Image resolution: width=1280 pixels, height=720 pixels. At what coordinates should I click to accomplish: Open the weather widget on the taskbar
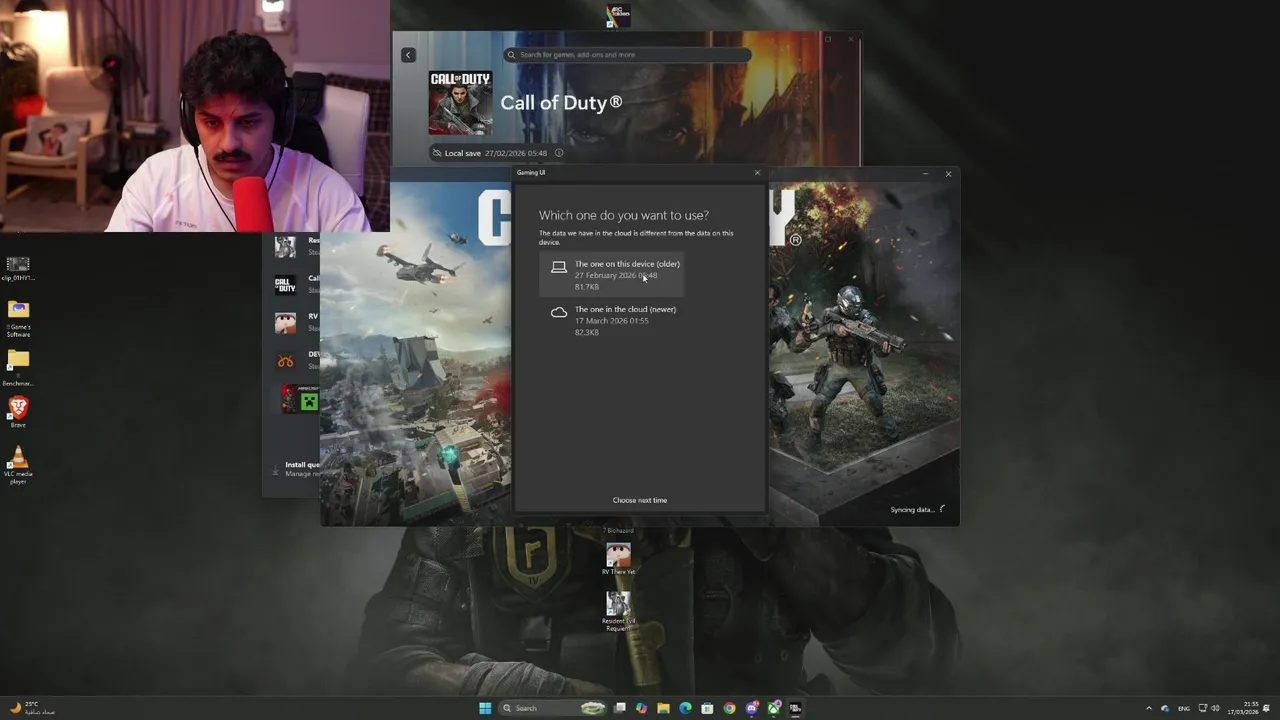32,708
